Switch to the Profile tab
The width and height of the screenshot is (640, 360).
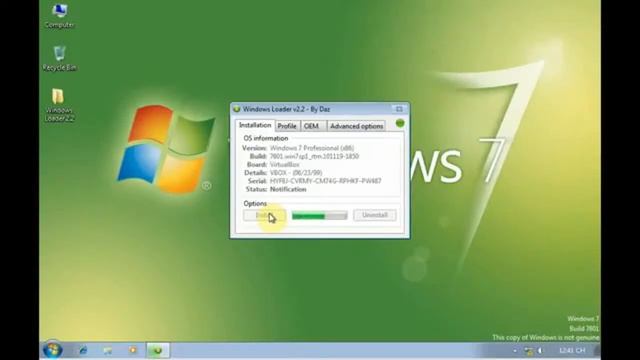coord(287,126)
